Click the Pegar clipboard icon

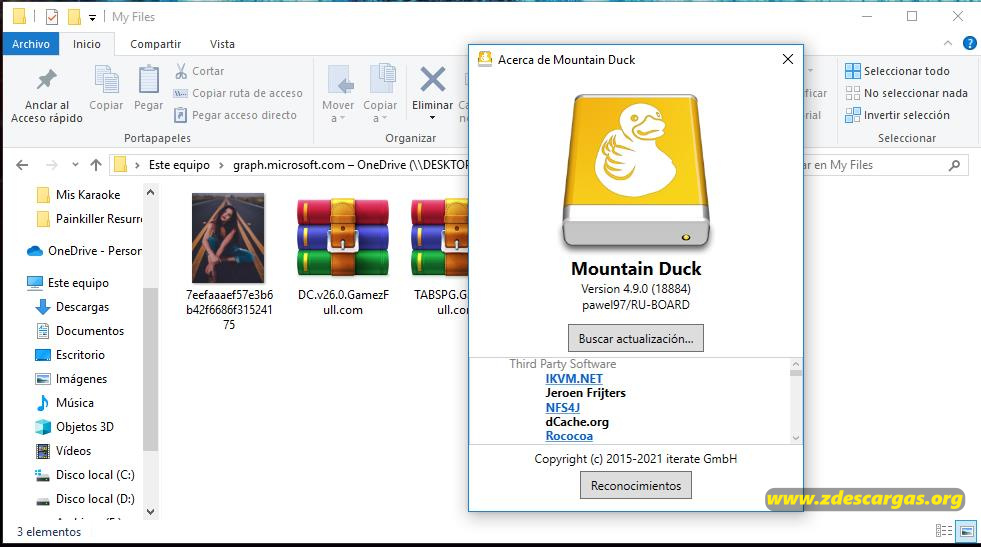148,80
